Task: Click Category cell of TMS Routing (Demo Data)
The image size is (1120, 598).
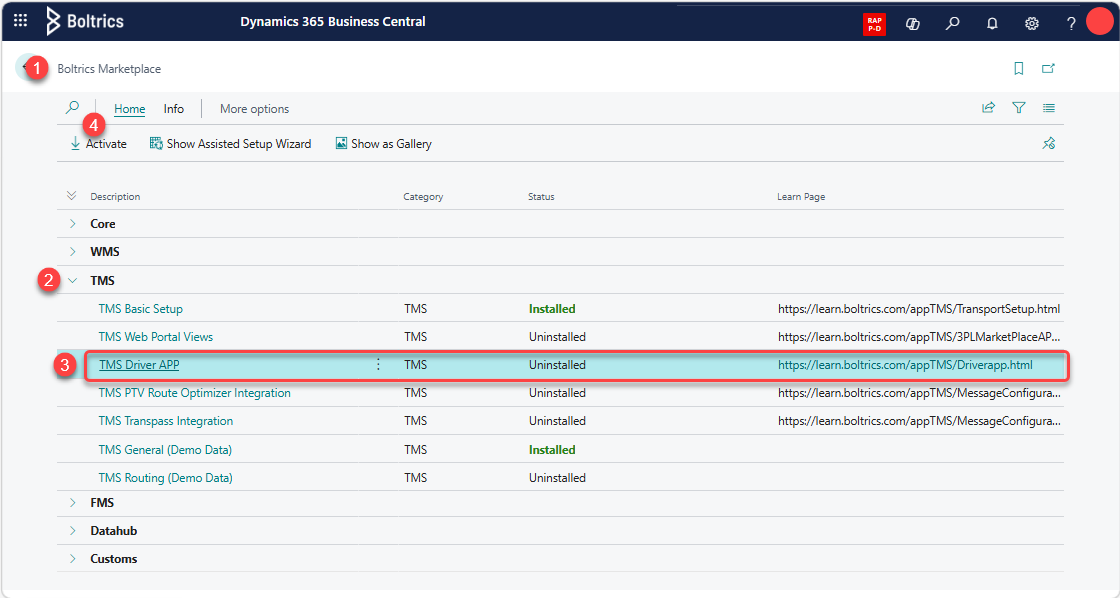Action: 416,477
